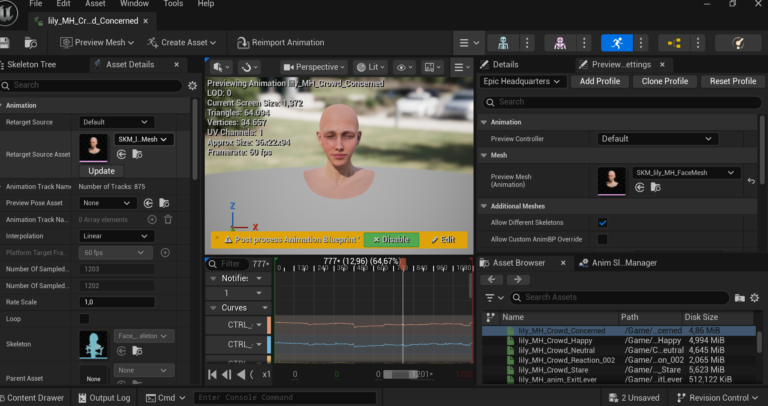Screen dimensions: 768x406
Task: Step to previous frame in timeline
Action: pos(226,375)
